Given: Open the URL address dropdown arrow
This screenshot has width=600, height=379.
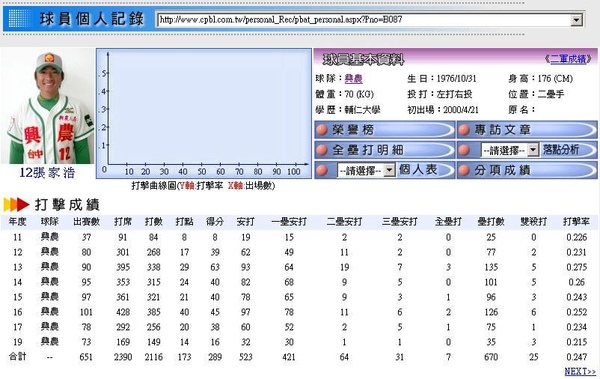Looking at the screenshot, I should tap(576, 20).
